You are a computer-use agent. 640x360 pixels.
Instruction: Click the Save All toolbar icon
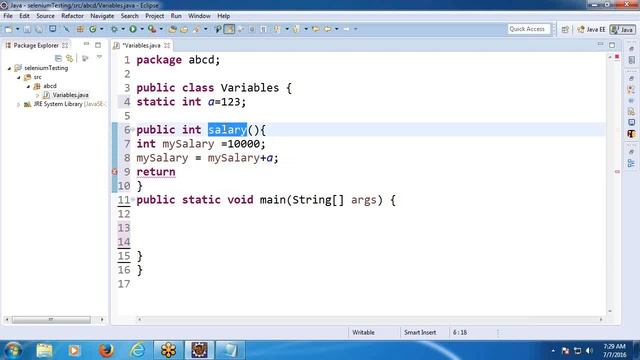pos(39,29)
